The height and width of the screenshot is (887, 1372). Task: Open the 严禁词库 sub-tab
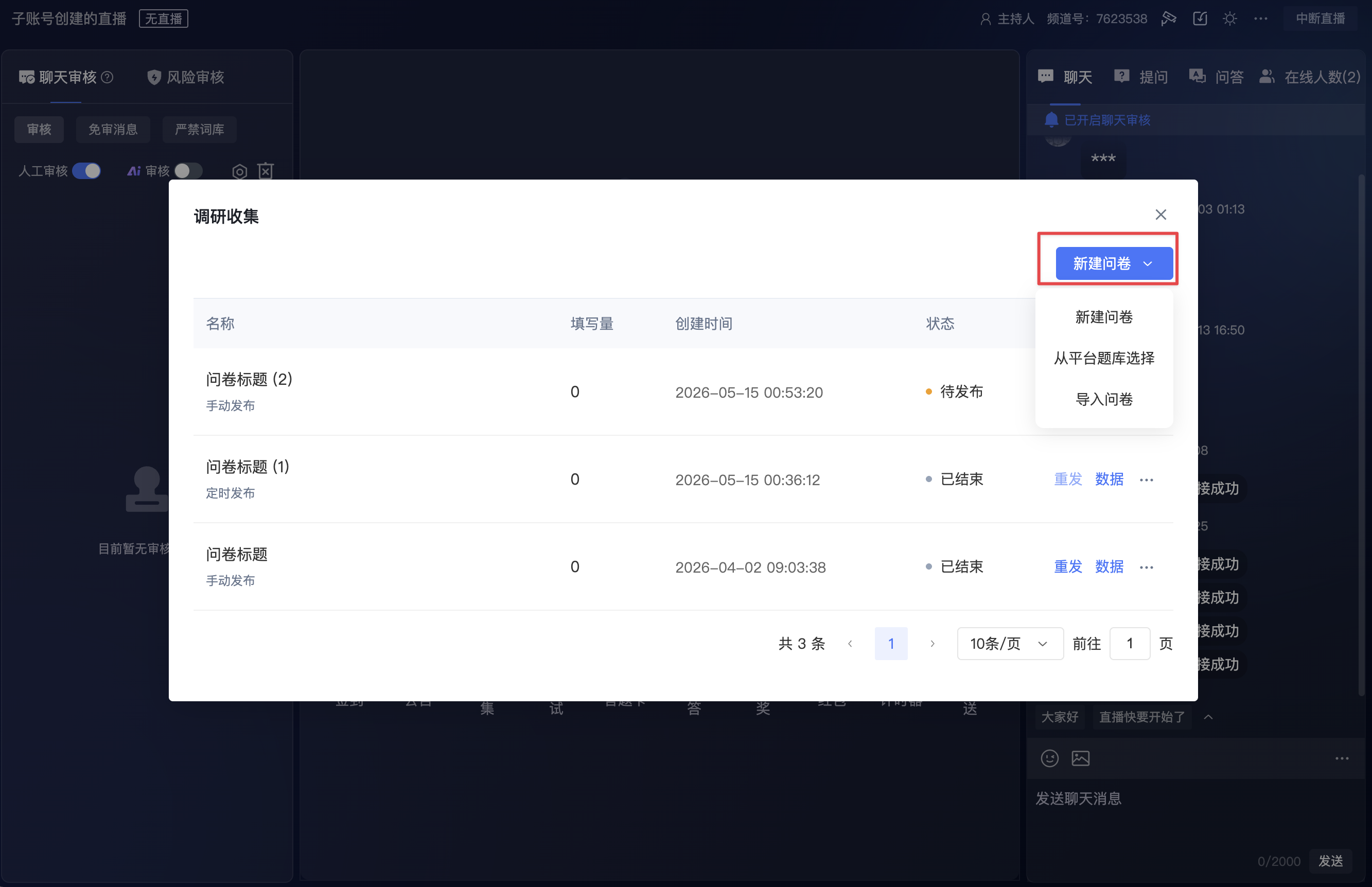coord(199,129)
